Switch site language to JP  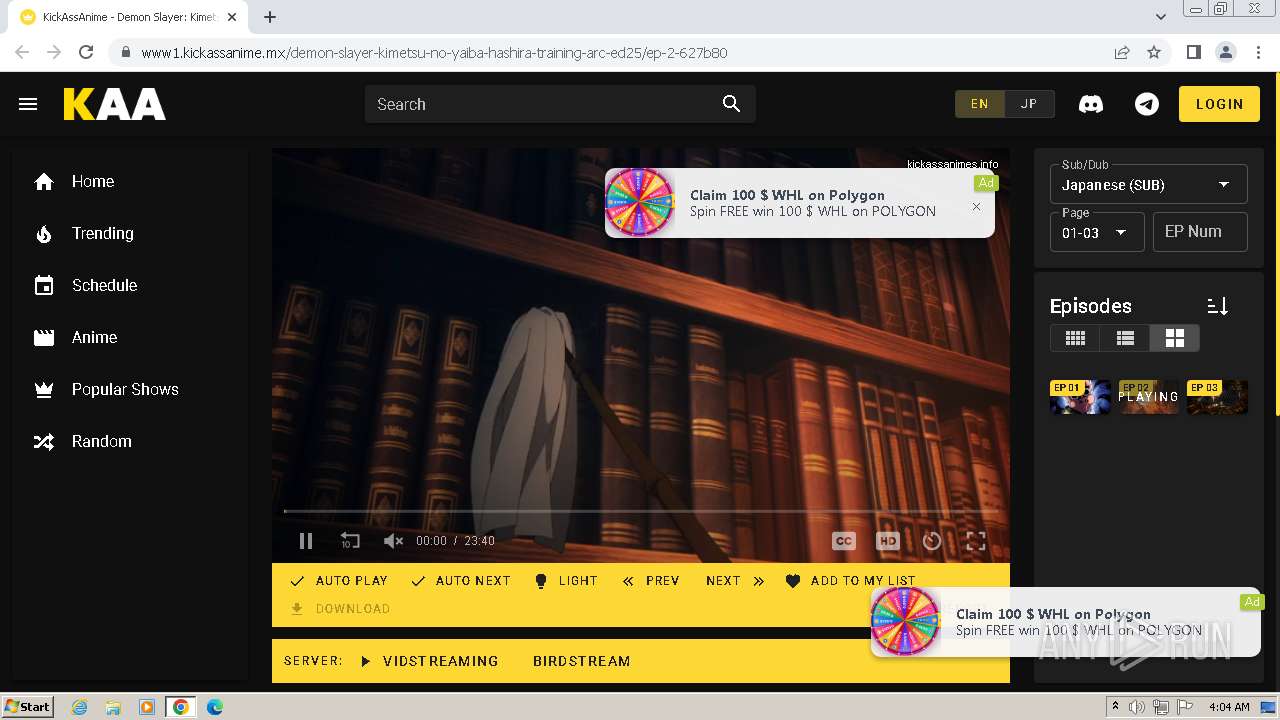(x=1029, y=104)
